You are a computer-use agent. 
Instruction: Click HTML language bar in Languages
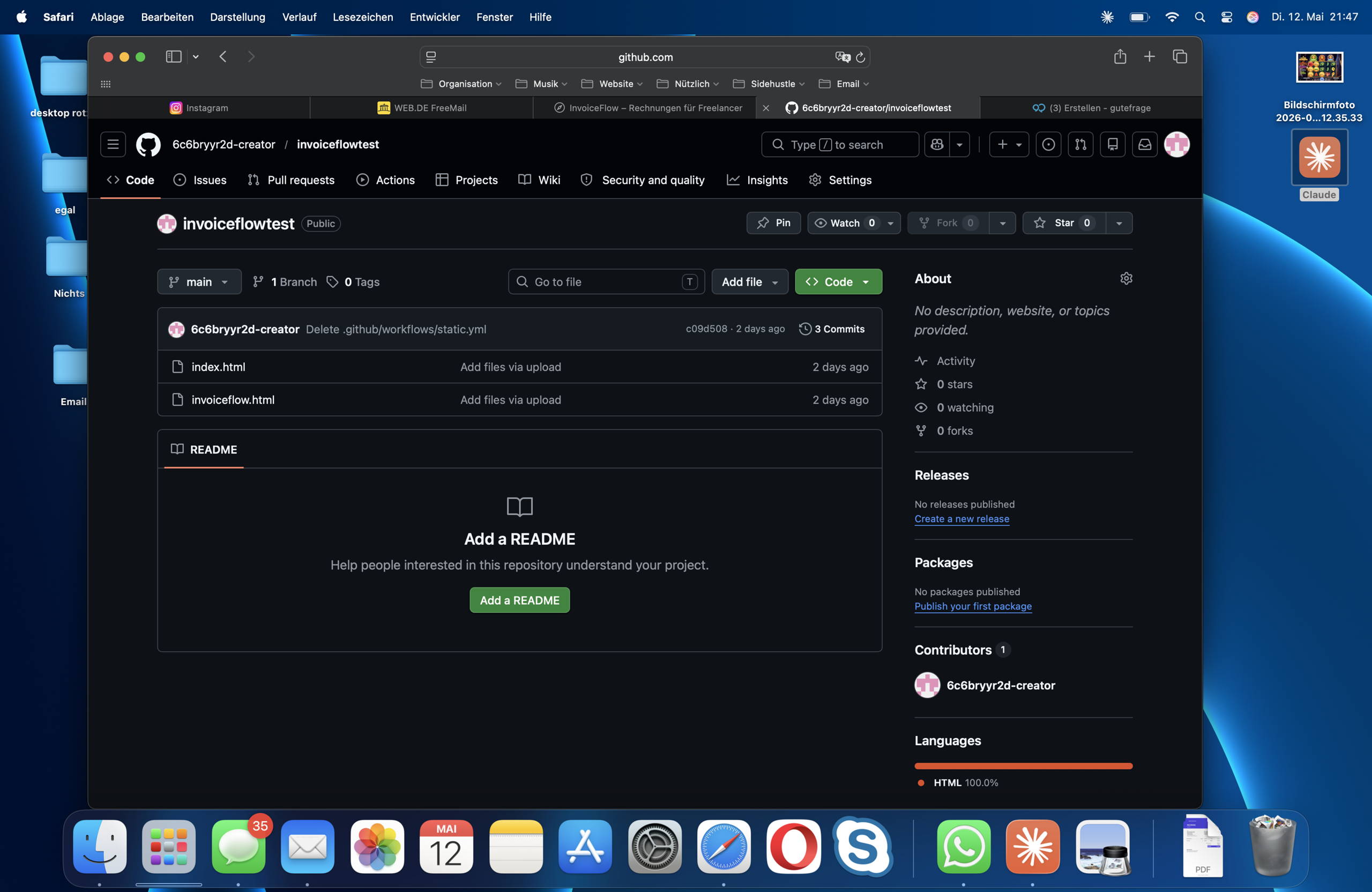(x=1023, y=765)
